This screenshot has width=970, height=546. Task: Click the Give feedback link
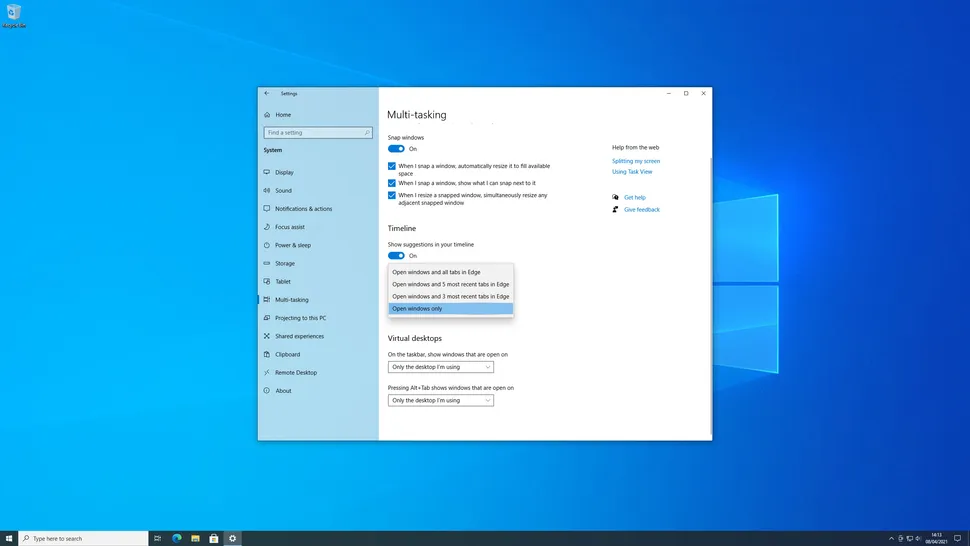coord(642,210)
